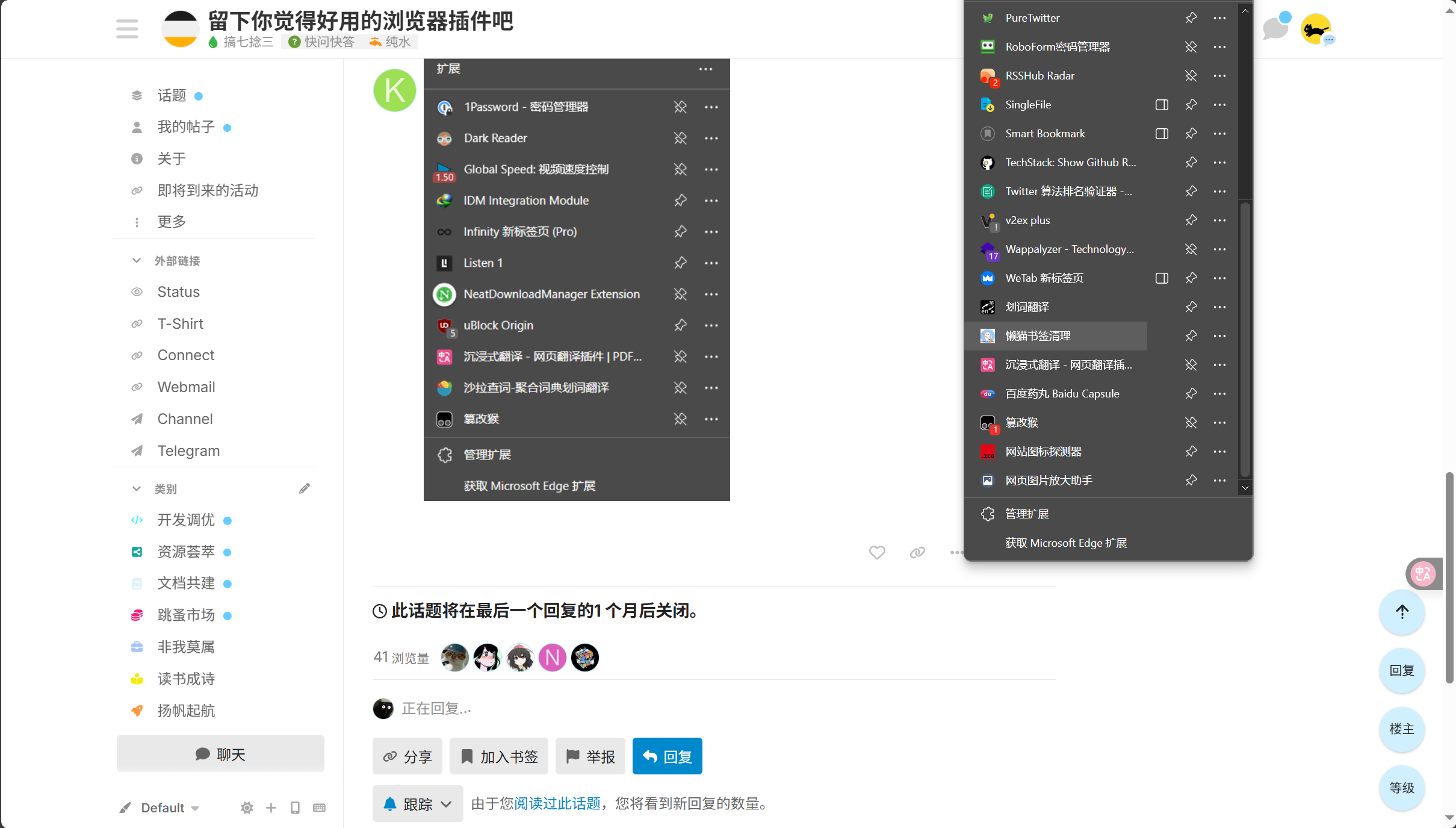Pin 网页图片放大助手 to toolbar
Image resolution: width=1456 pixels, height=828 pixels.
1191,481
